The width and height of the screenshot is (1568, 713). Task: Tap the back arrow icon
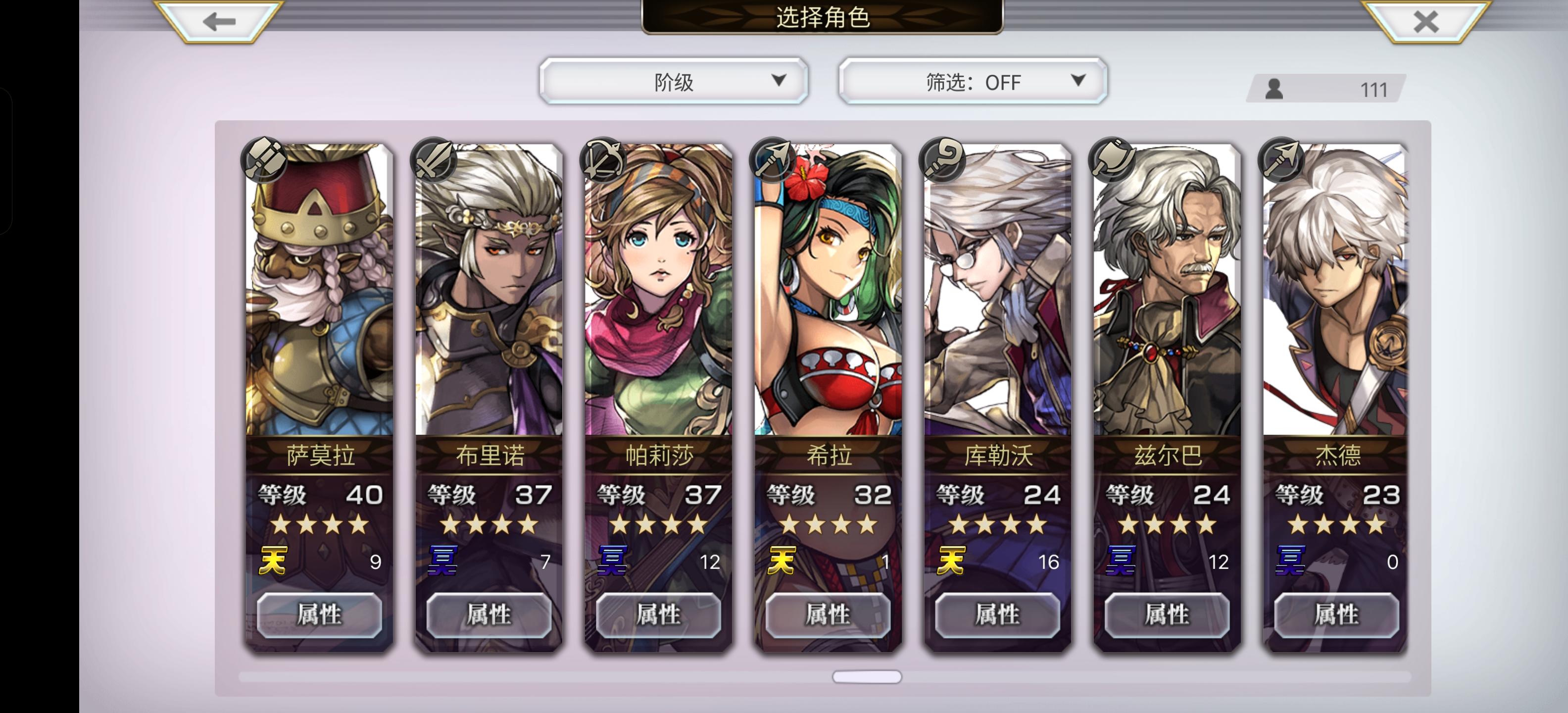coord(219,22)
